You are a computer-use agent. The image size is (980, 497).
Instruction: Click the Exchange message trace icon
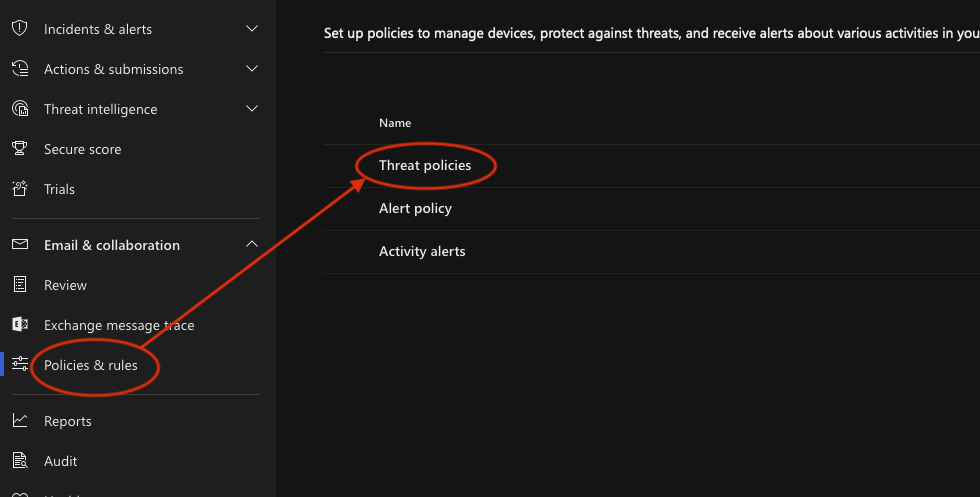pos(19,325)
